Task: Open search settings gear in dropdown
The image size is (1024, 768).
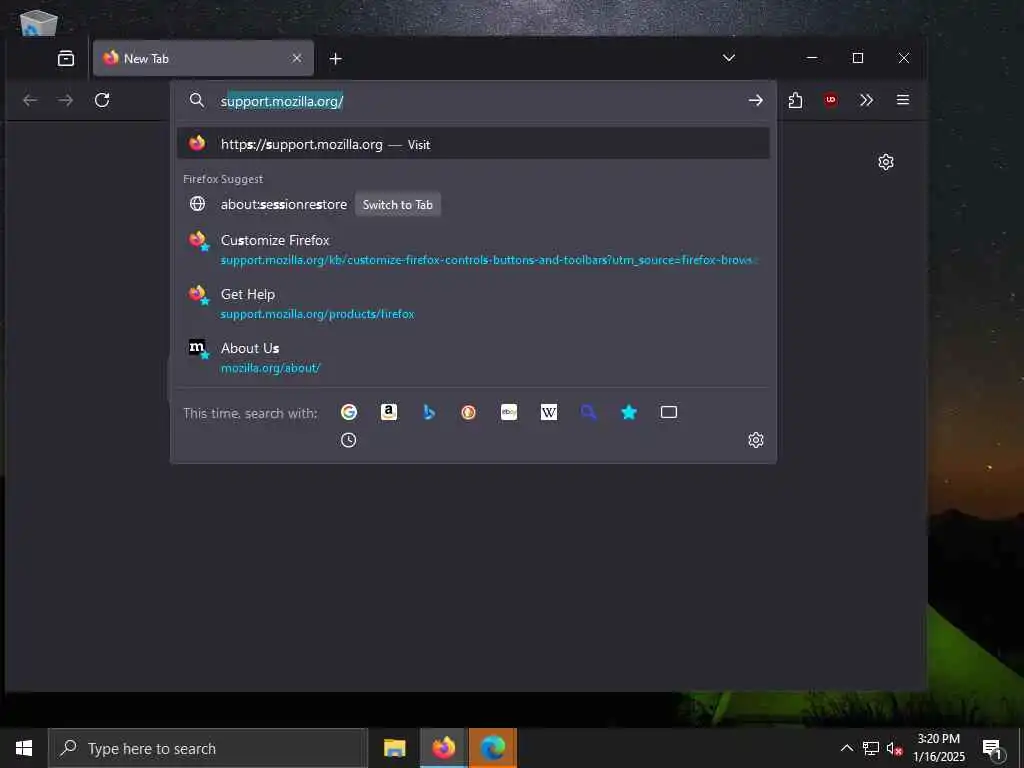Action: 756,440
